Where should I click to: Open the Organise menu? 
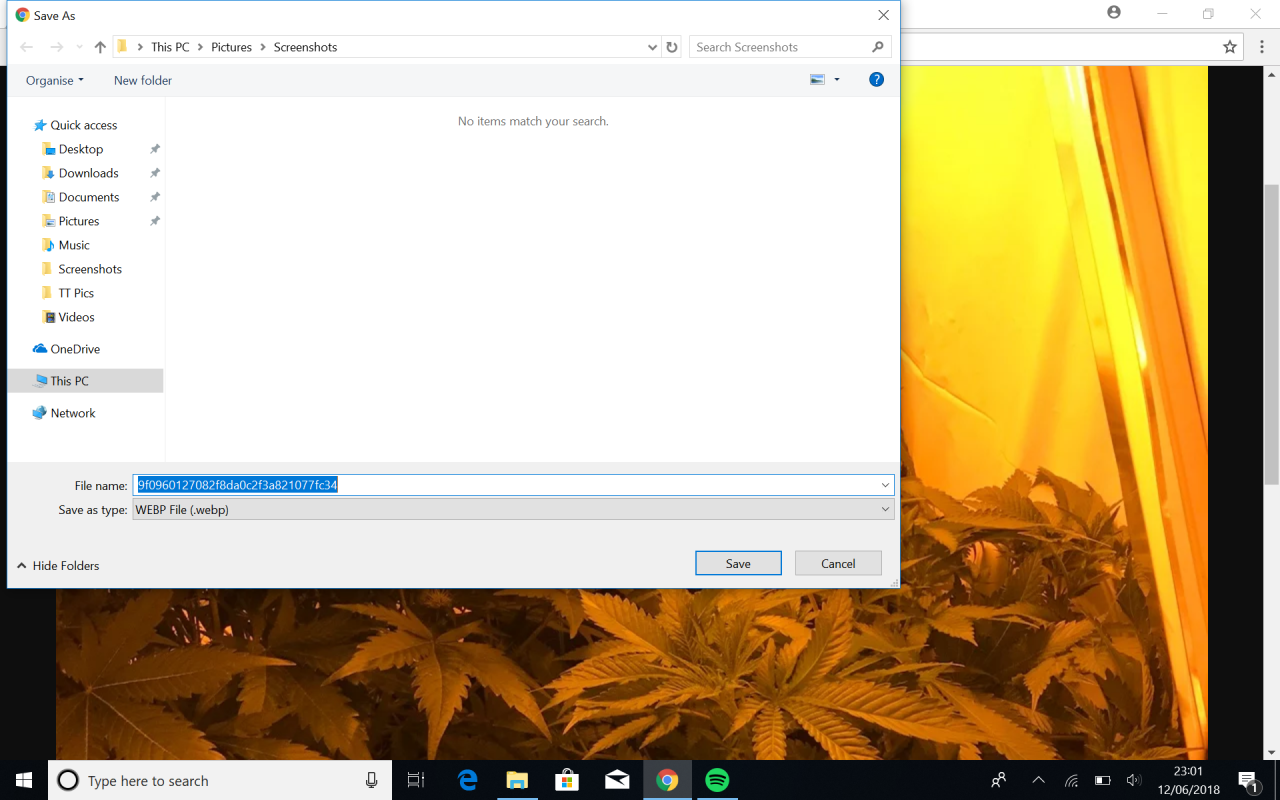[x=55, y=80]
